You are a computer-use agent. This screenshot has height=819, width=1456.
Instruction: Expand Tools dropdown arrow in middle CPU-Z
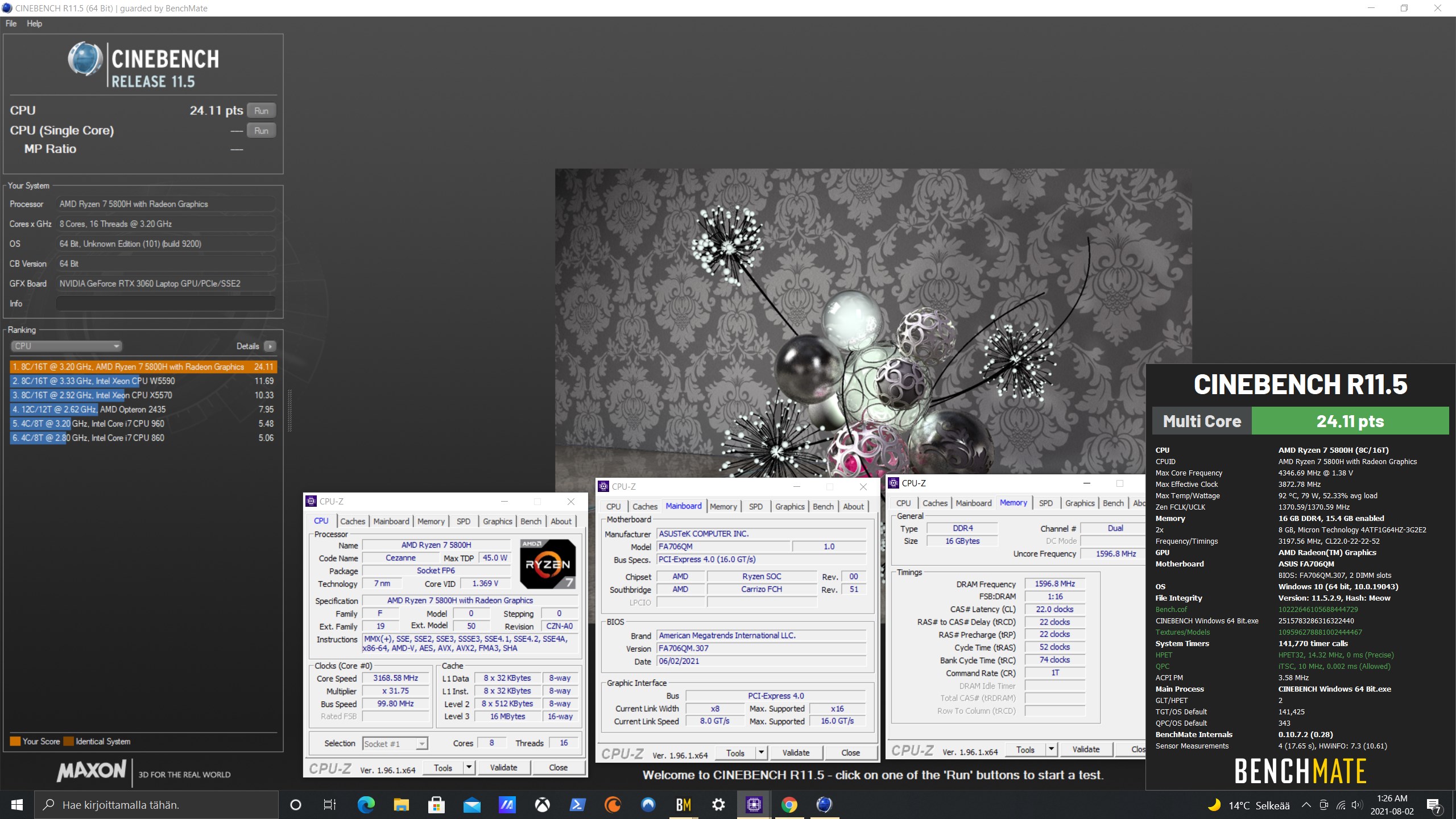coord(761,753)
